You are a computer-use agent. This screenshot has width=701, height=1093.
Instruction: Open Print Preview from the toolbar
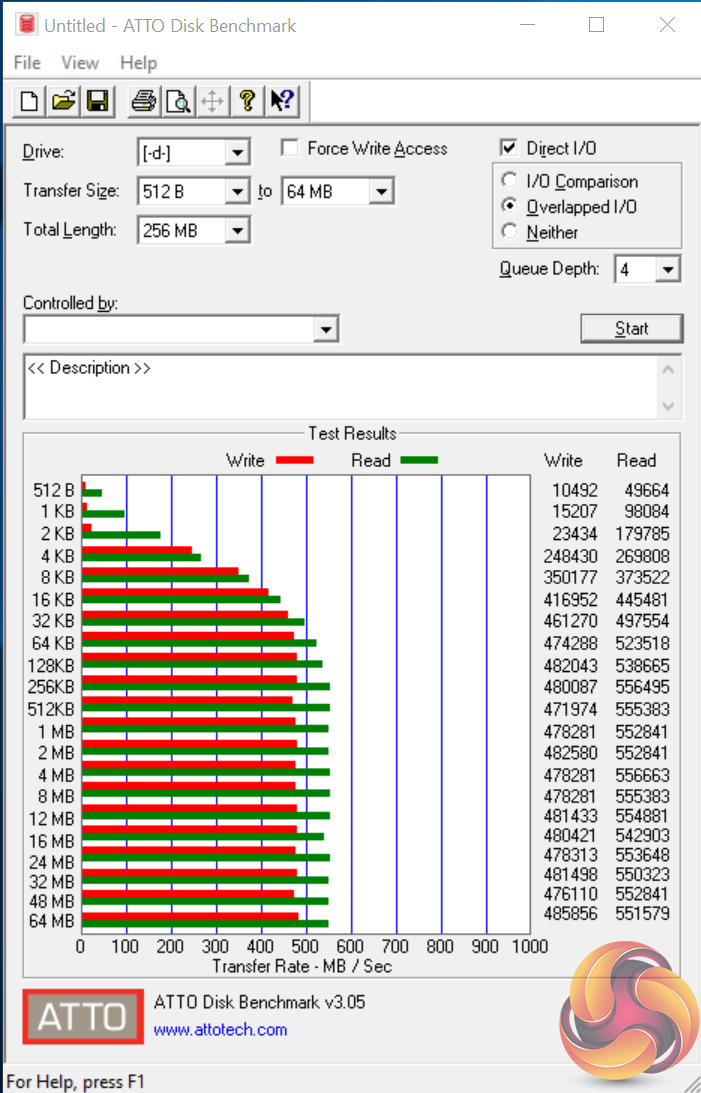(178, 101)
